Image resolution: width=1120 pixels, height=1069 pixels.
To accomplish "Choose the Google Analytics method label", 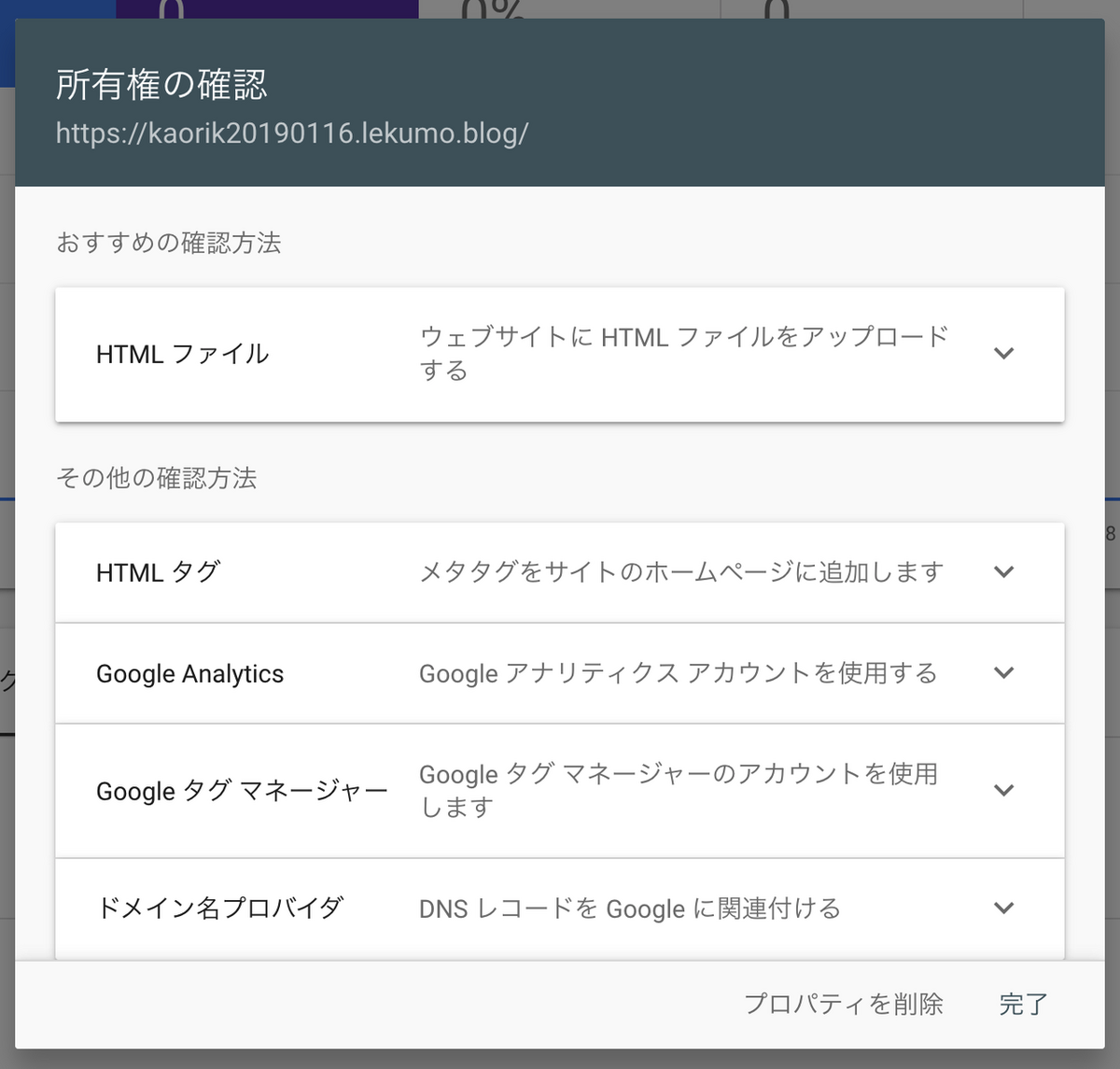I will coord(190,674).
